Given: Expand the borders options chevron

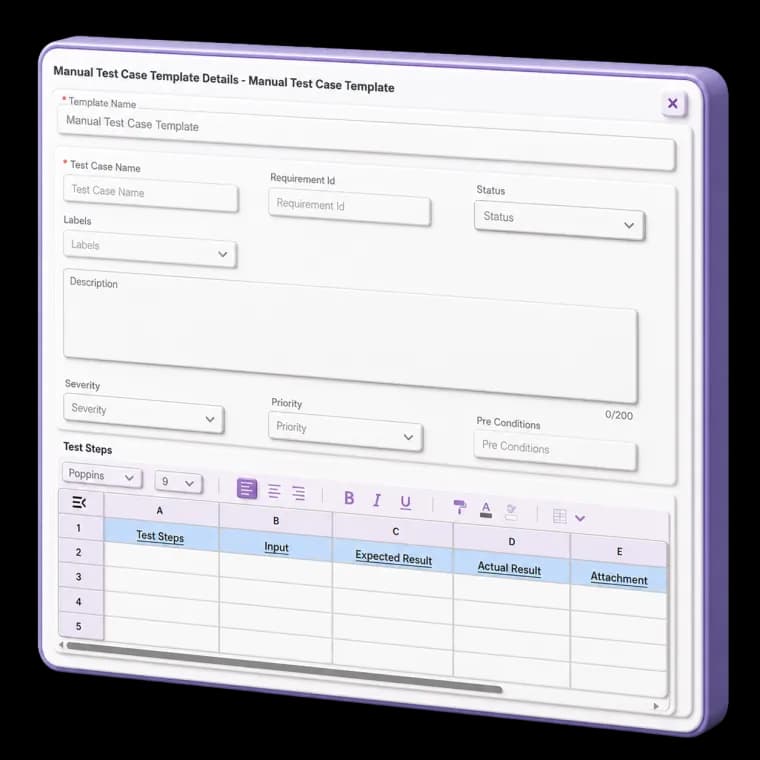Looking at the screenshot, I should tap(580, 518).
